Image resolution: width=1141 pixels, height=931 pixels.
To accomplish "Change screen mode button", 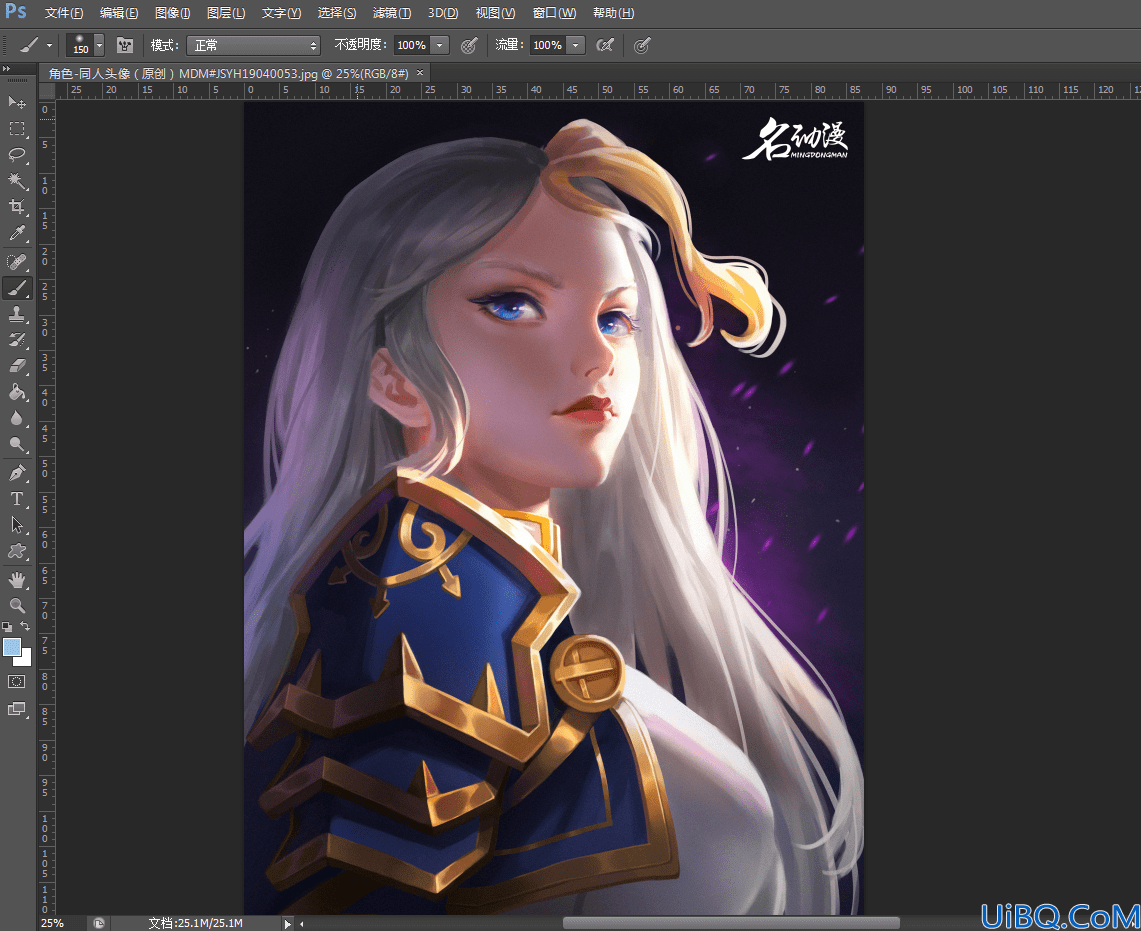I will 17,709.
